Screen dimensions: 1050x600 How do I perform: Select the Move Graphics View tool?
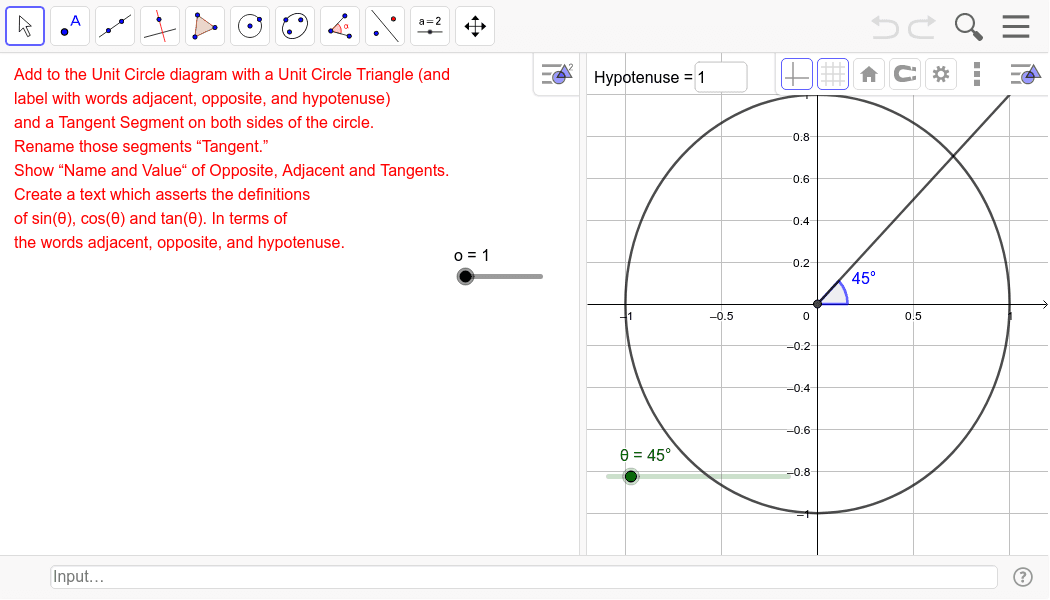(x=474, y=26)
